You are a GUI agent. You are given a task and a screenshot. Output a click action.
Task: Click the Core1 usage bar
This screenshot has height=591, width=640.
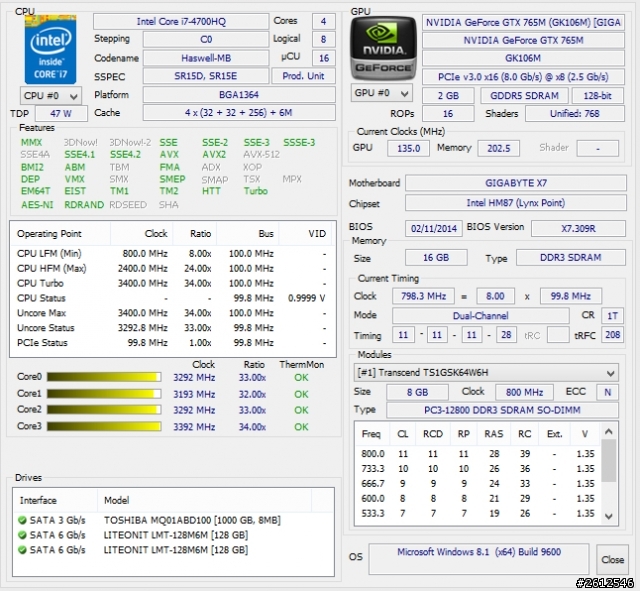pos(104,394)
